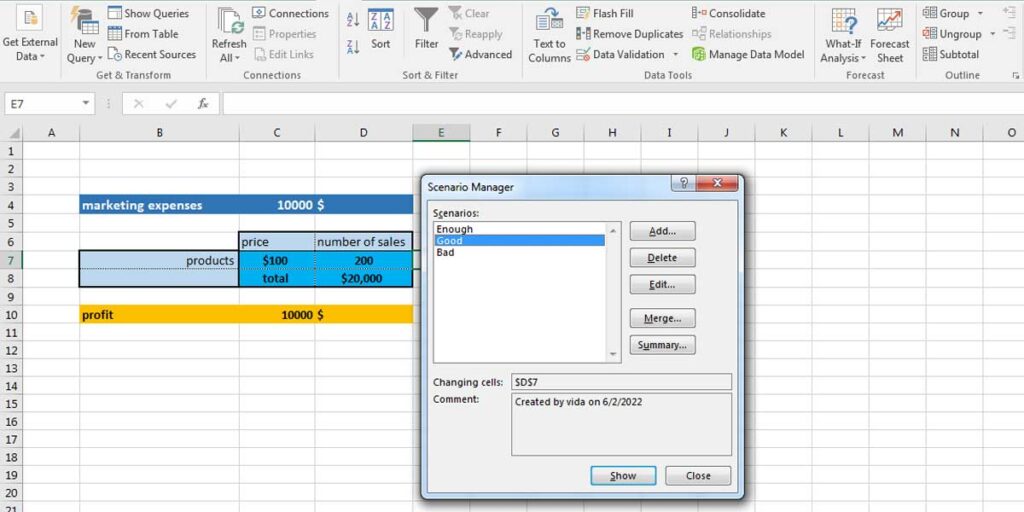This screenshot has height=512, width=1024.
Task: Click the Select All corner button
Action: (12, 133)
